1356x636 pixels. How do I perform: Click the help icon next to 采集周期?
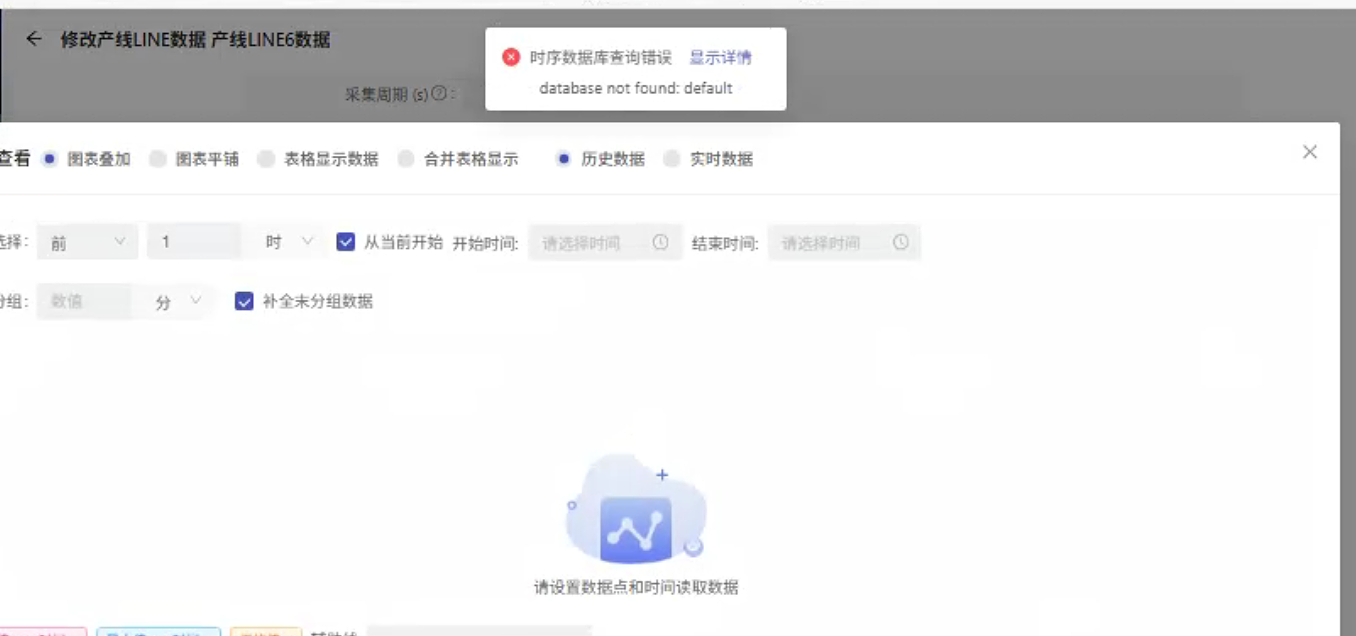438,93
